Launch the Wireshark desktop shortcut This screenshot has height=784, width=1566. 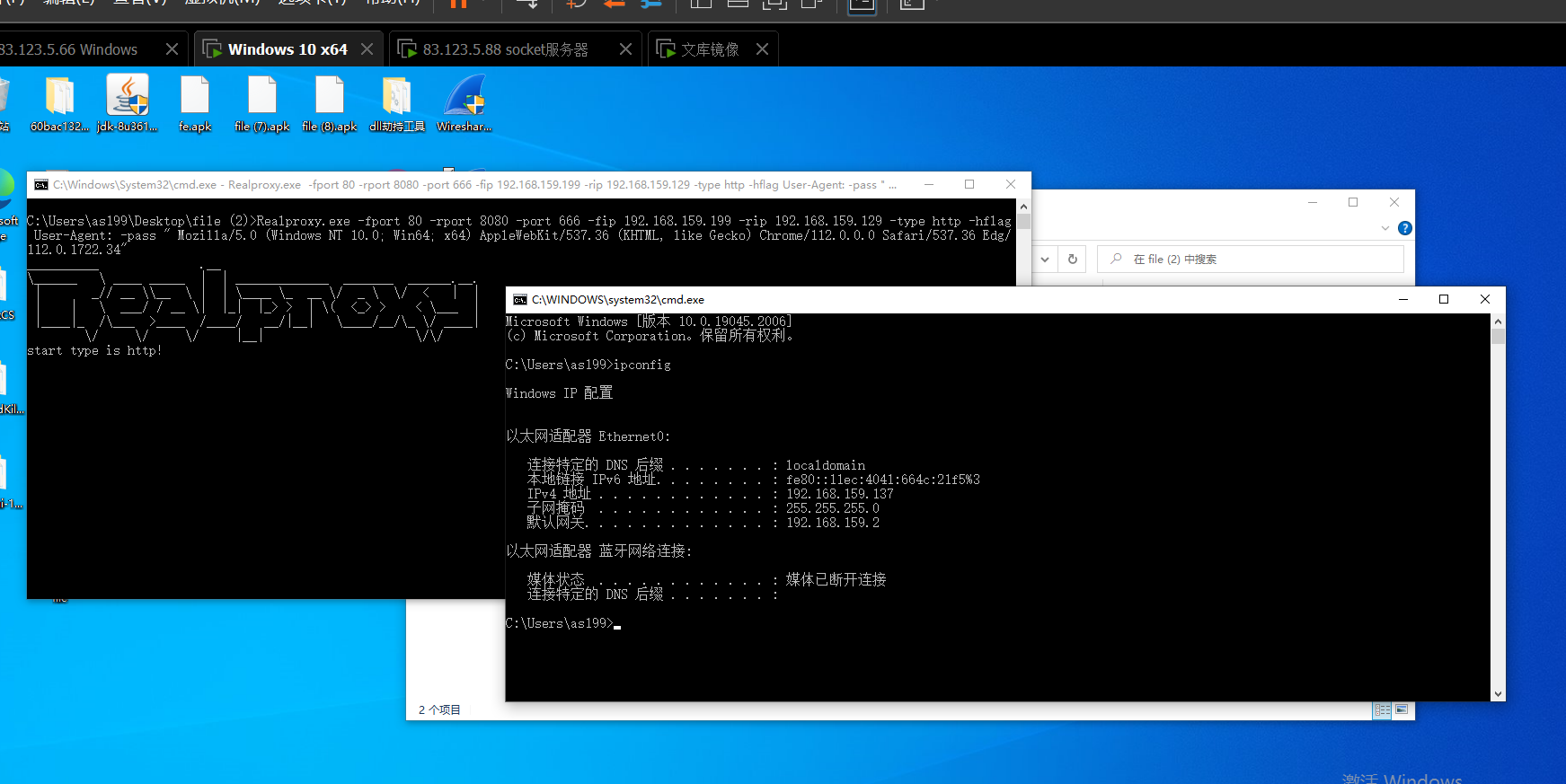[464, 104]
